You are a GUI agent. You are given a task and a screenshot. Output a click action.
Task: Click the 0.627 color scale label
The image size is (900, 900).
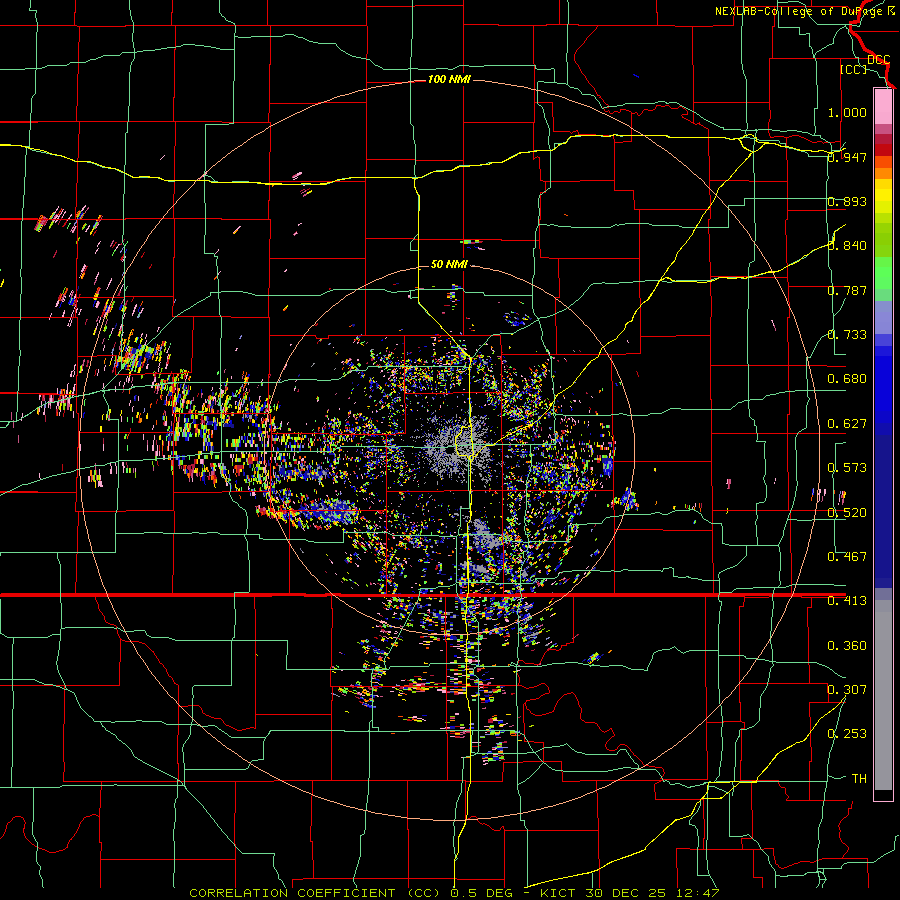847,424
